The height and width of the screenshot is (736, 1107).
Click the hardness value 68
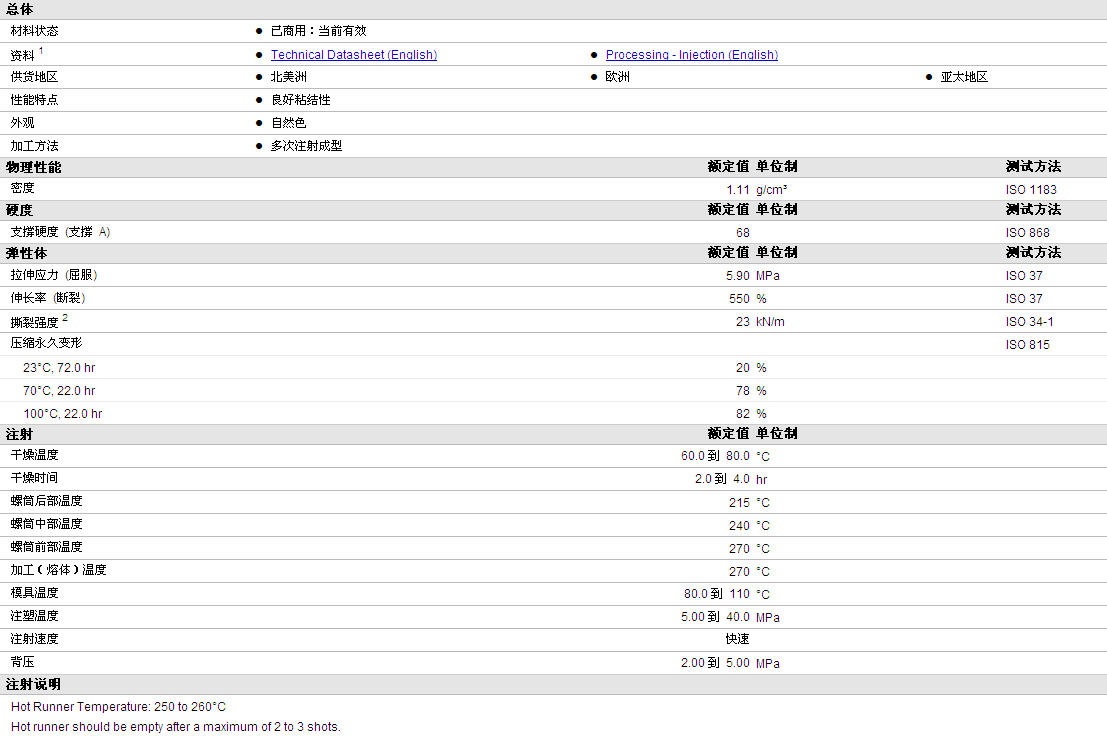click(x=743, y=233)
